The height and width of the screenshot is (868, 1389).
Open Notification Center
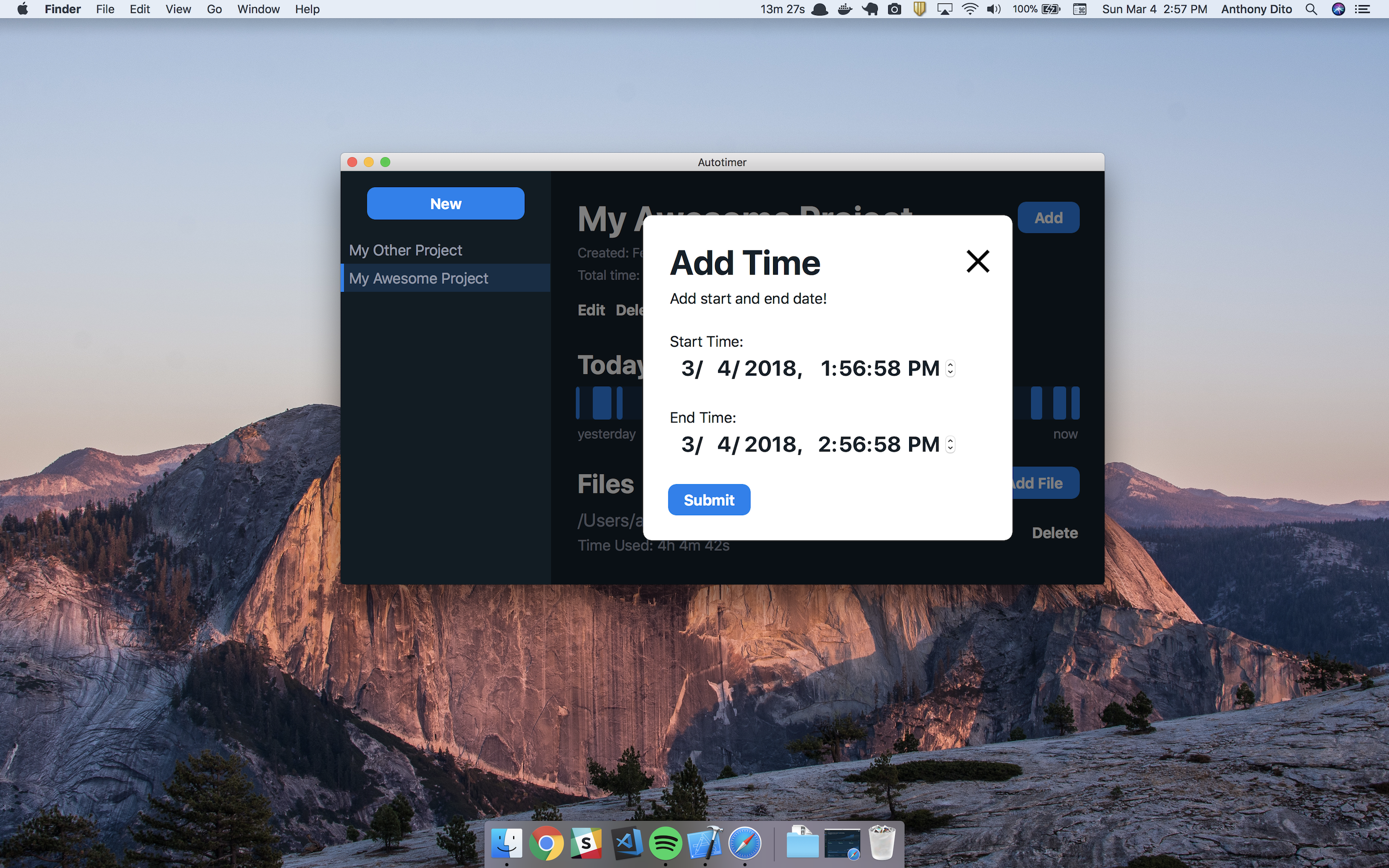click(x=1362, y=9)
